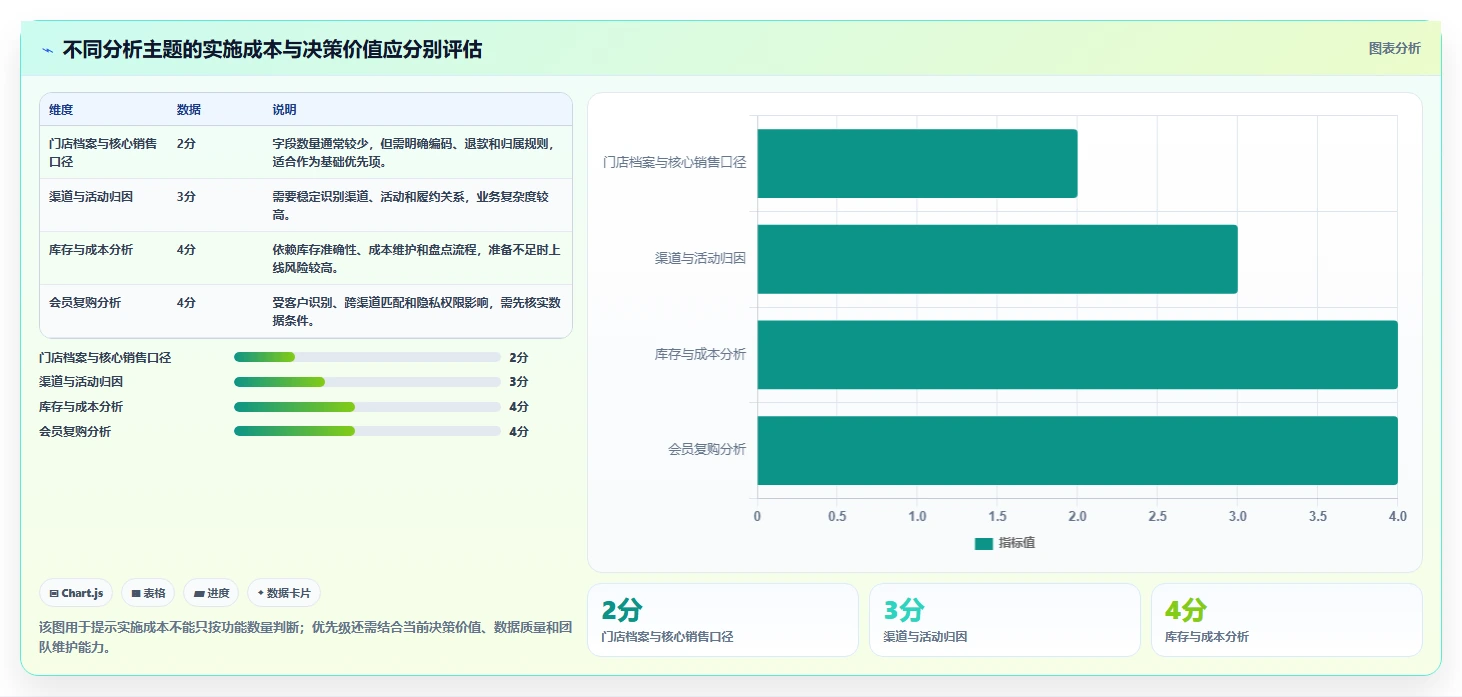Viewport: 1462px width, 697px height.
Task: Toggle the 指标值 legend swatch
Action: point(984,543)
